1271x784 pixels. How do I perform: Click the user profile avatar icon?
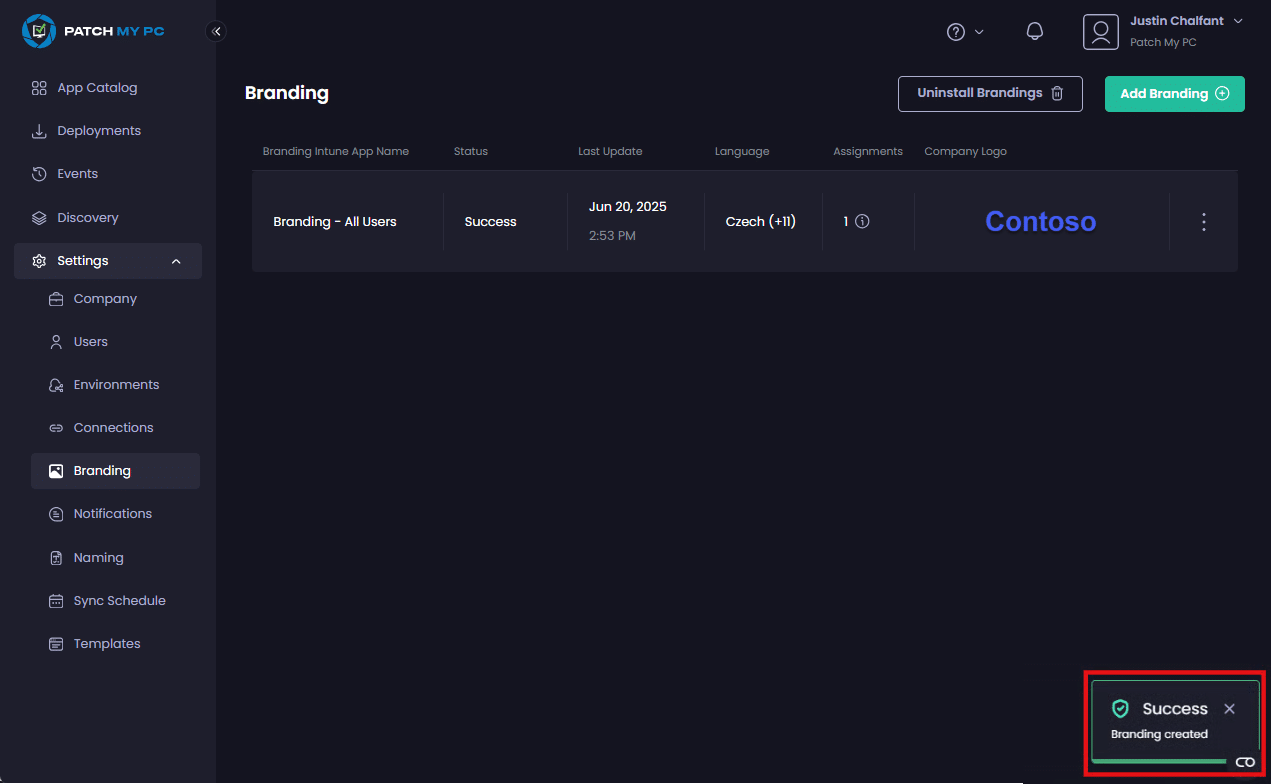coord(1100,32)
